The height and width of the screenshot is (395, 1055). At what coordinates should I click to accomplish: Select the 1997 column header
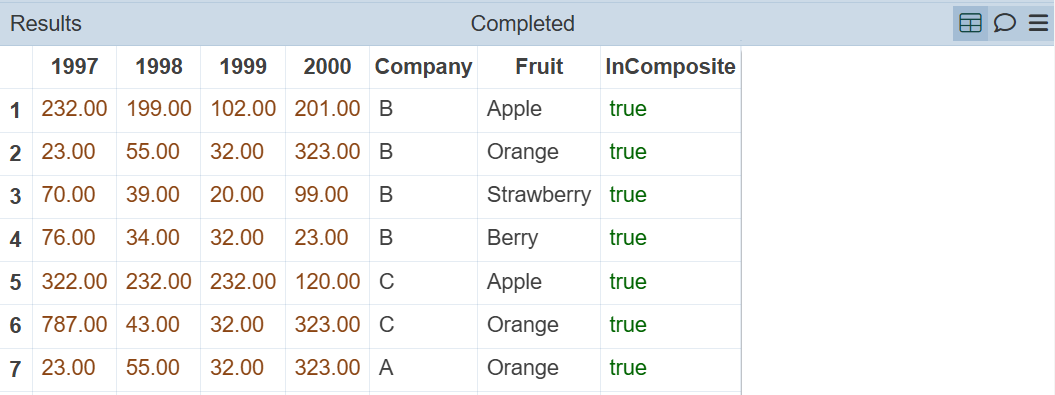point(75,67)
